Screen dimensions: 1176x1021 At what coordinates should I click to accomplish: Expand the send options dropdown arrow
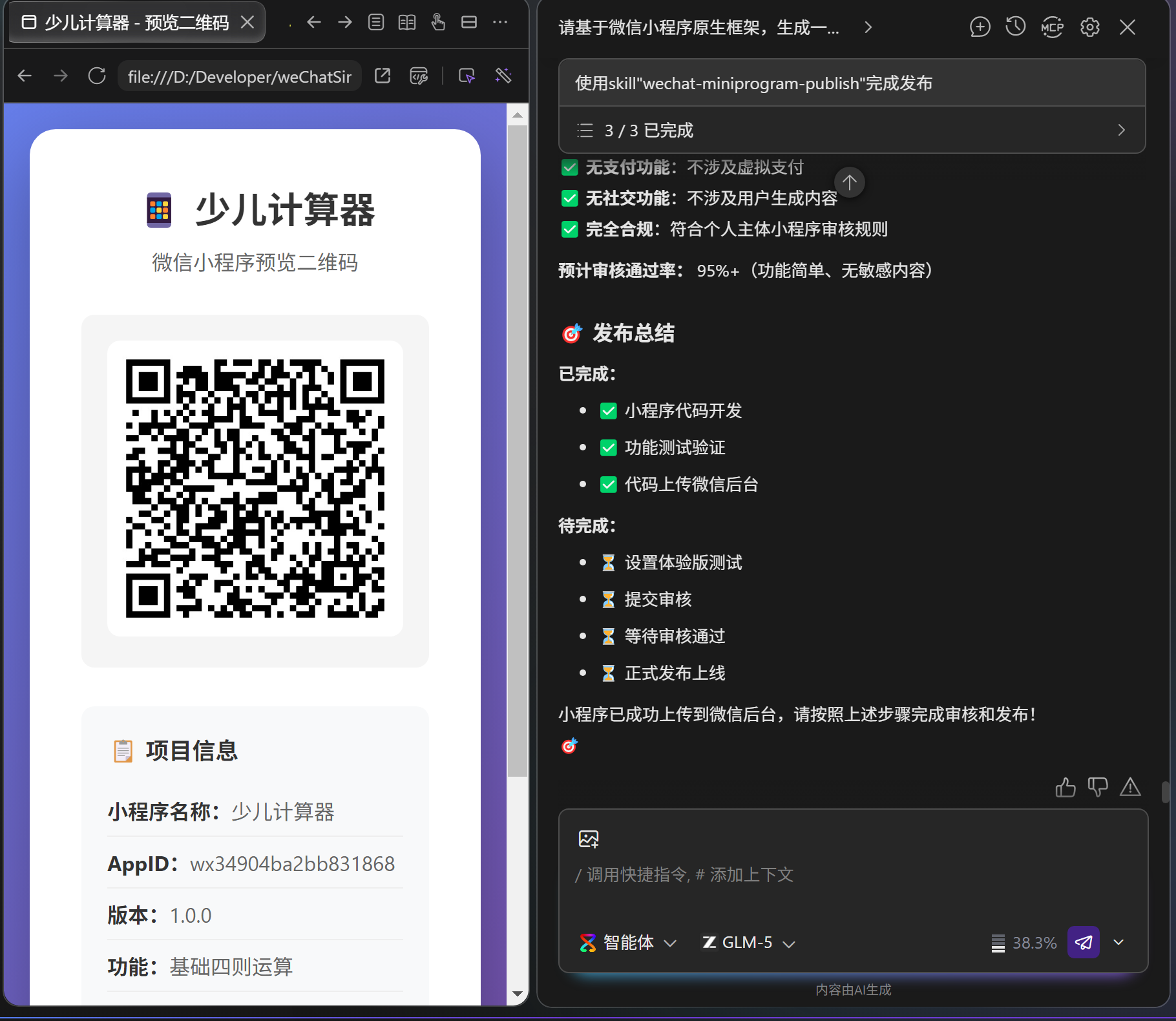point(1119,942)
